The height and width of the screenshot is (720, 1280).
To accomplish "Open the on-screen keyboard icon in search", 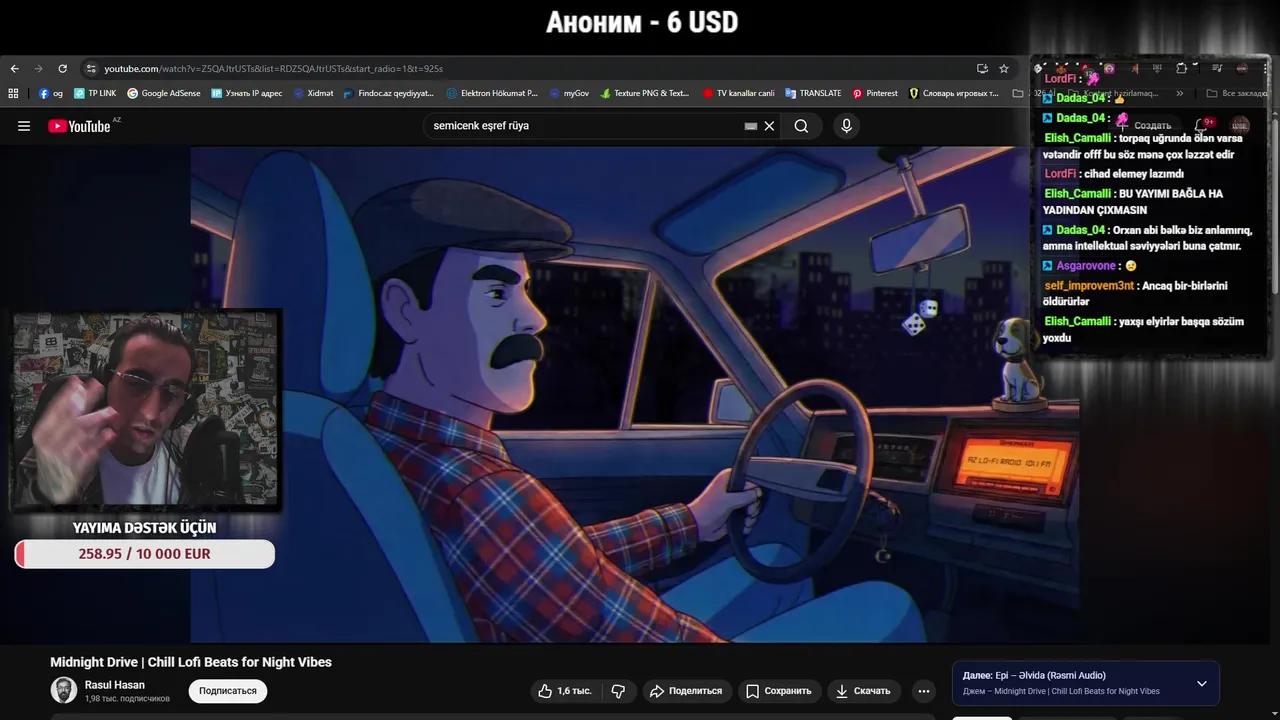I will 751,126.
